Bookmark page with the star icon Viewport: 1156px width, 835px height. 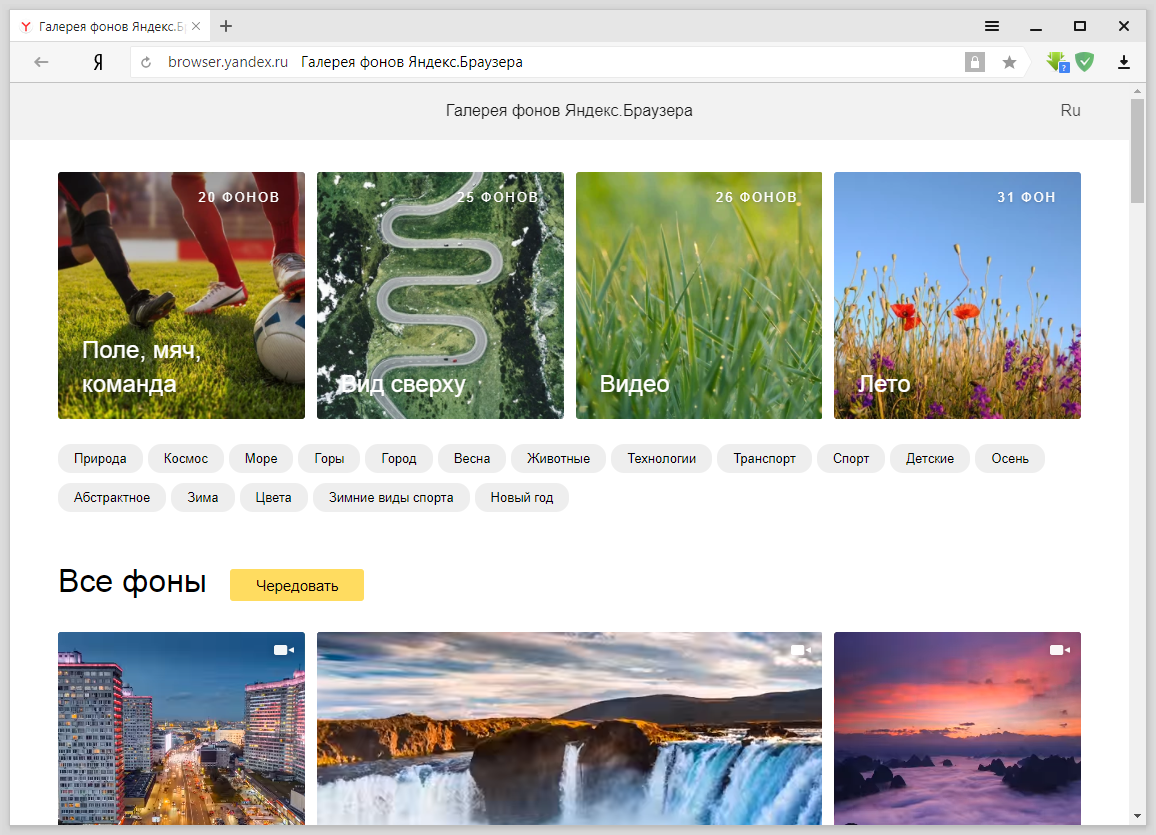(1009, 62)
